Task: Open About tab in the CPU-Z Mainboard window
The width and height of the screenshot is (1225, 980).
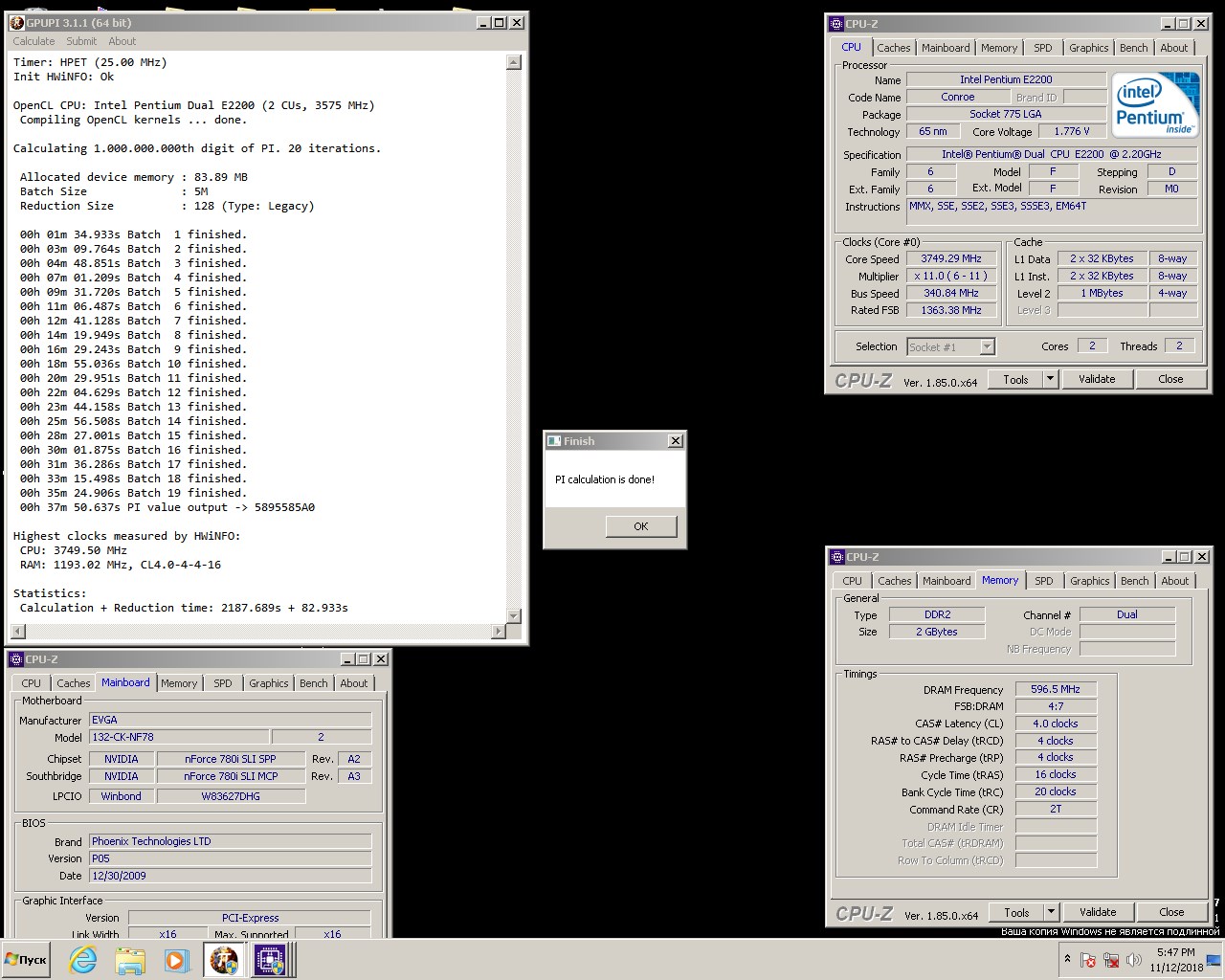Action: [354, 683]
